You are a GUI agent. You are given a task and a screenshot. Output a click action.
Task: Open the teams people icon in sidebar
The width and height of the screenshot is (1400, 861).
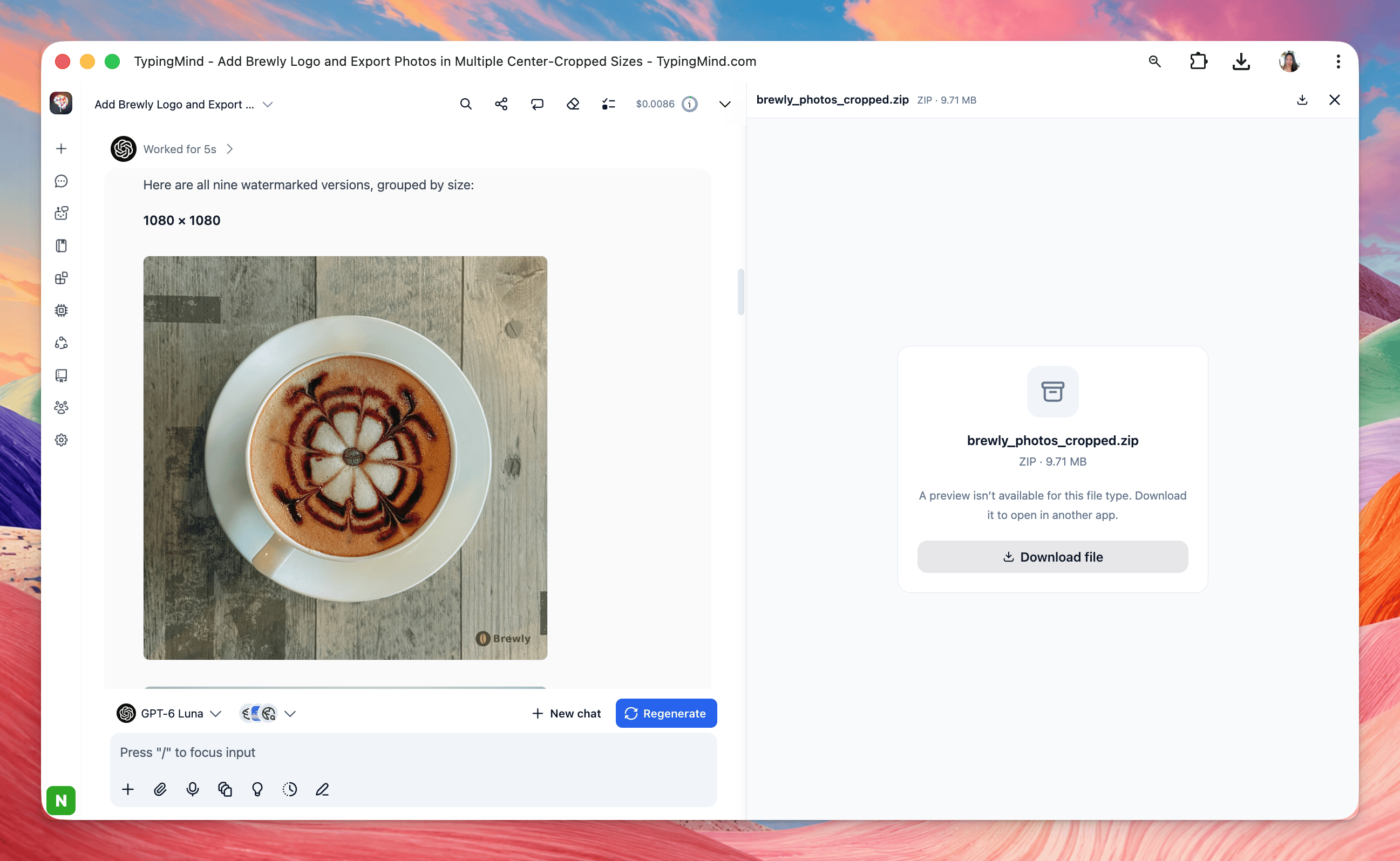(61, 407)
